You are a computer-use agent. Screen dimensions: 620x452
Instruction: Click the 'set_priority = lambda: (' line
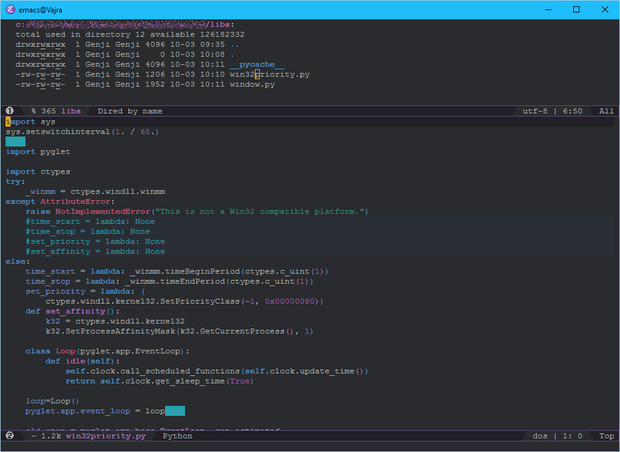point(85,291)
